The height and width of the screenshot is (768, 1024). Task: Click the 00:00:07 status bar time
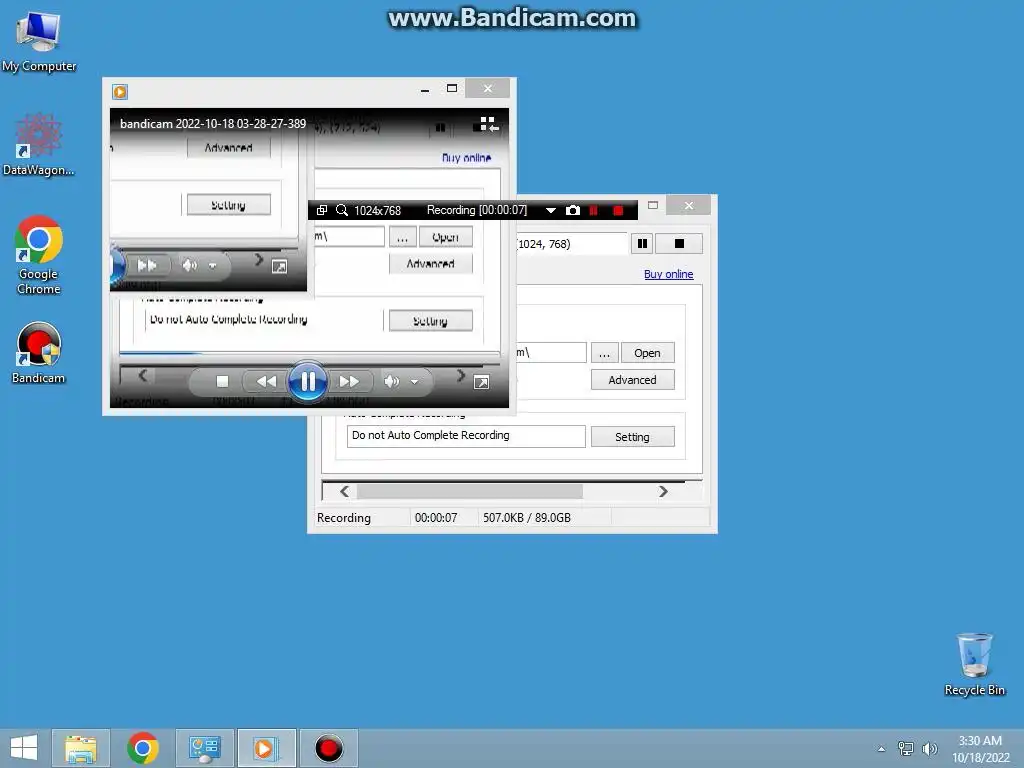click(x=436, y=518)
